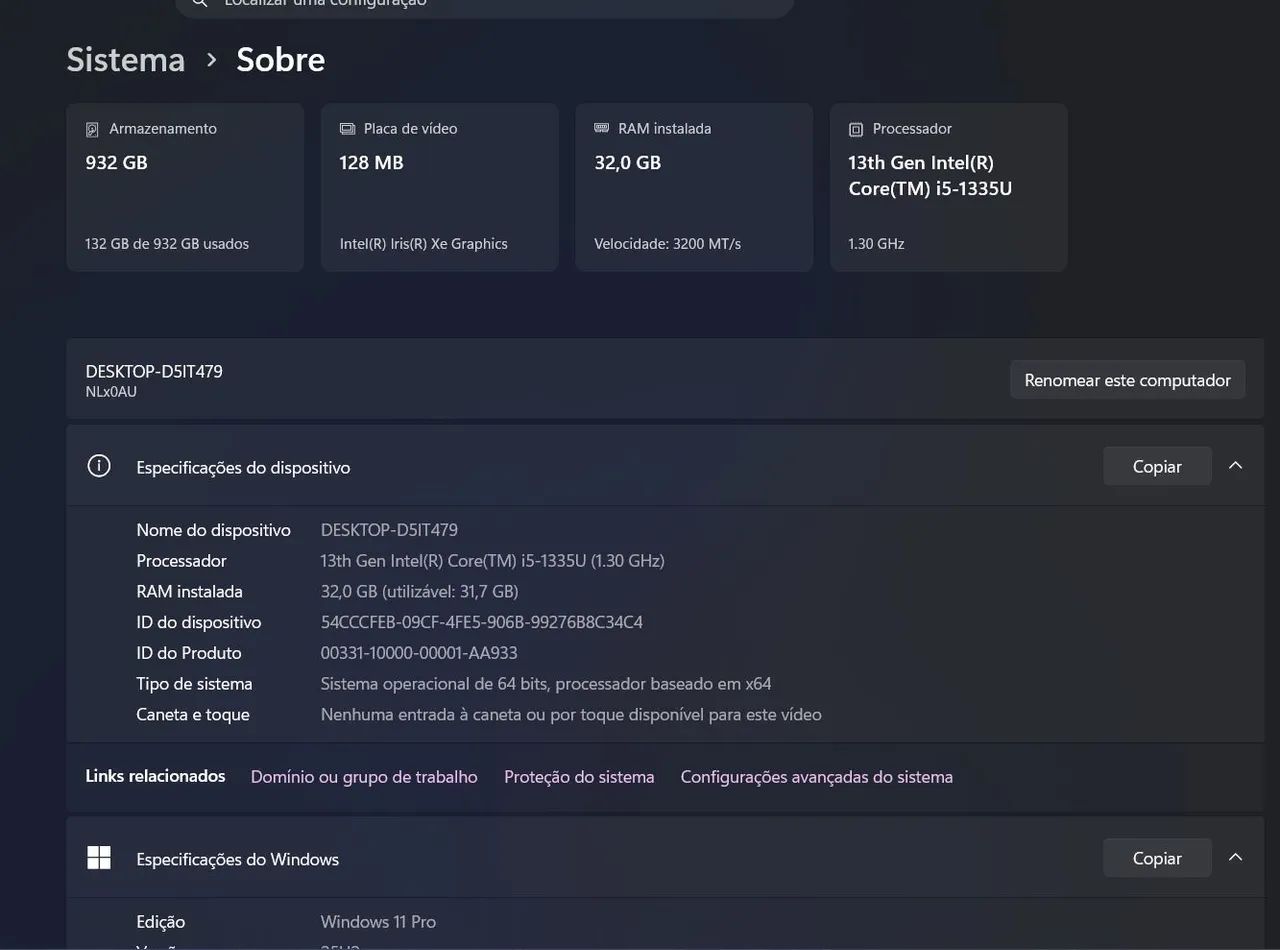Click the Caneta e toque label
1280x950 pixels.
pos(193,715)
